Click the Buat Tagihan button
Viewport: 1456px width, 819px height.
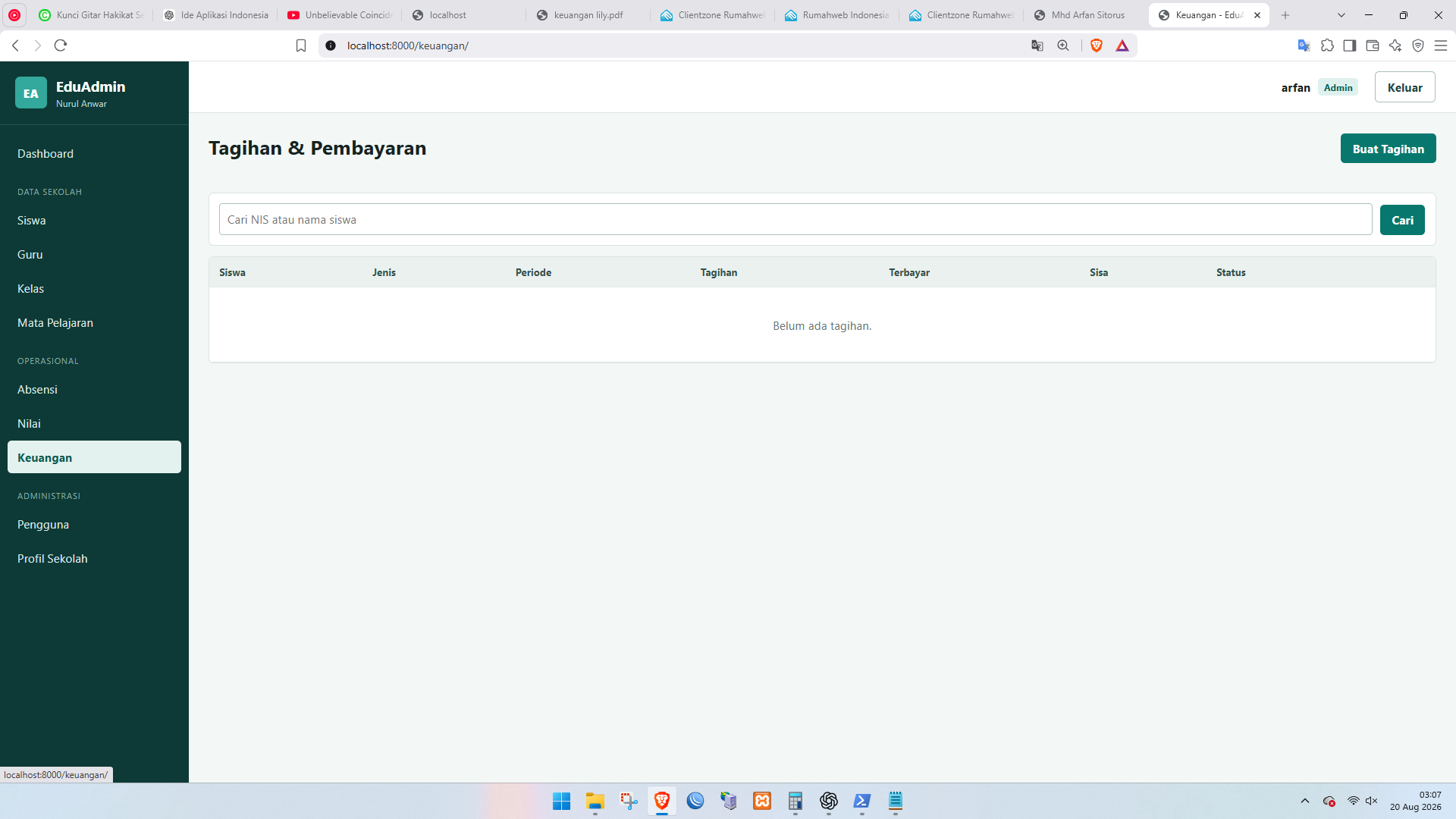click(x=1388, y=149)
